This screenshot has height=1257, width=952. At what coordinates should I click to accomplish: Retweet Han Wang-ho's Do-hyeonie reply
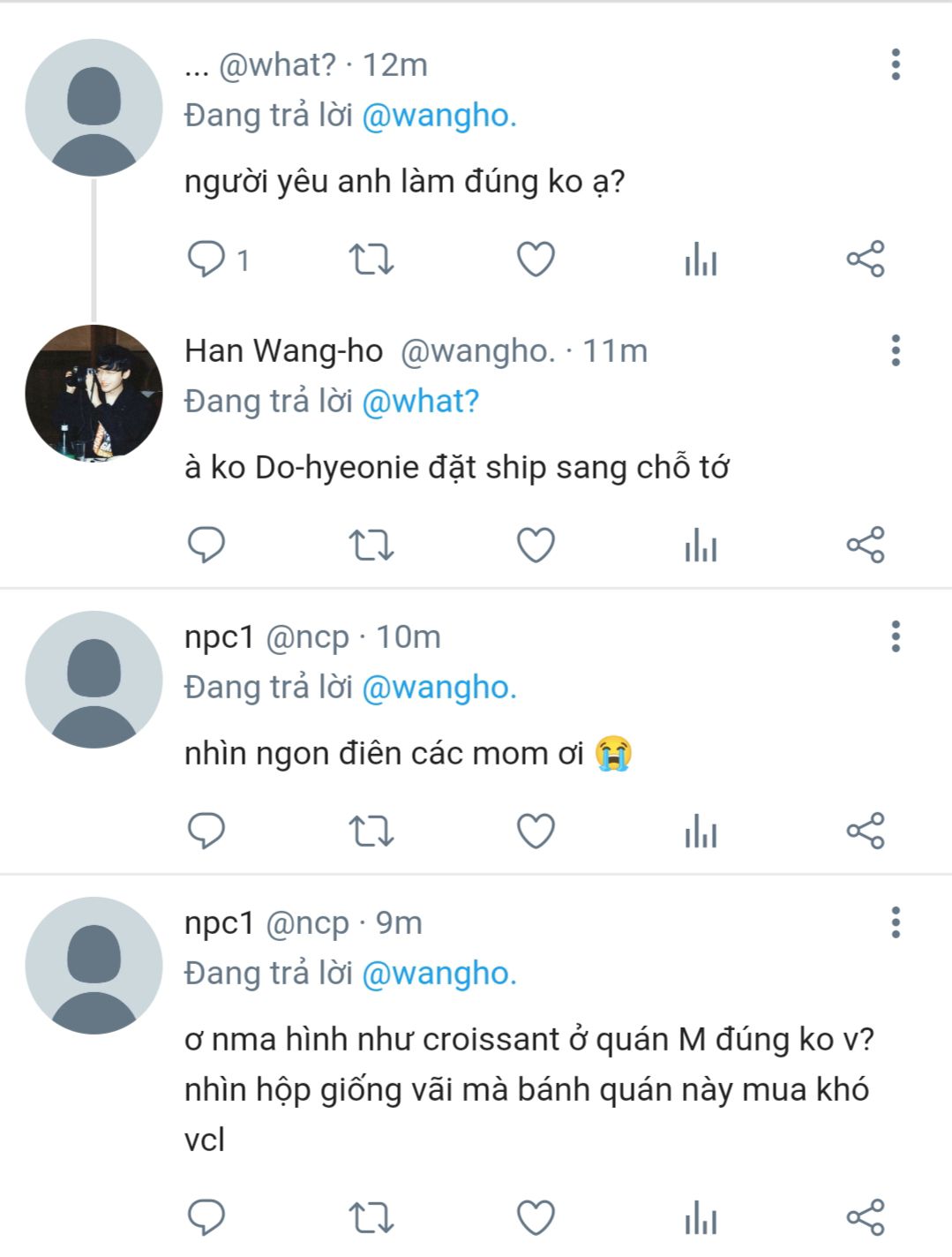pos(371,545)
